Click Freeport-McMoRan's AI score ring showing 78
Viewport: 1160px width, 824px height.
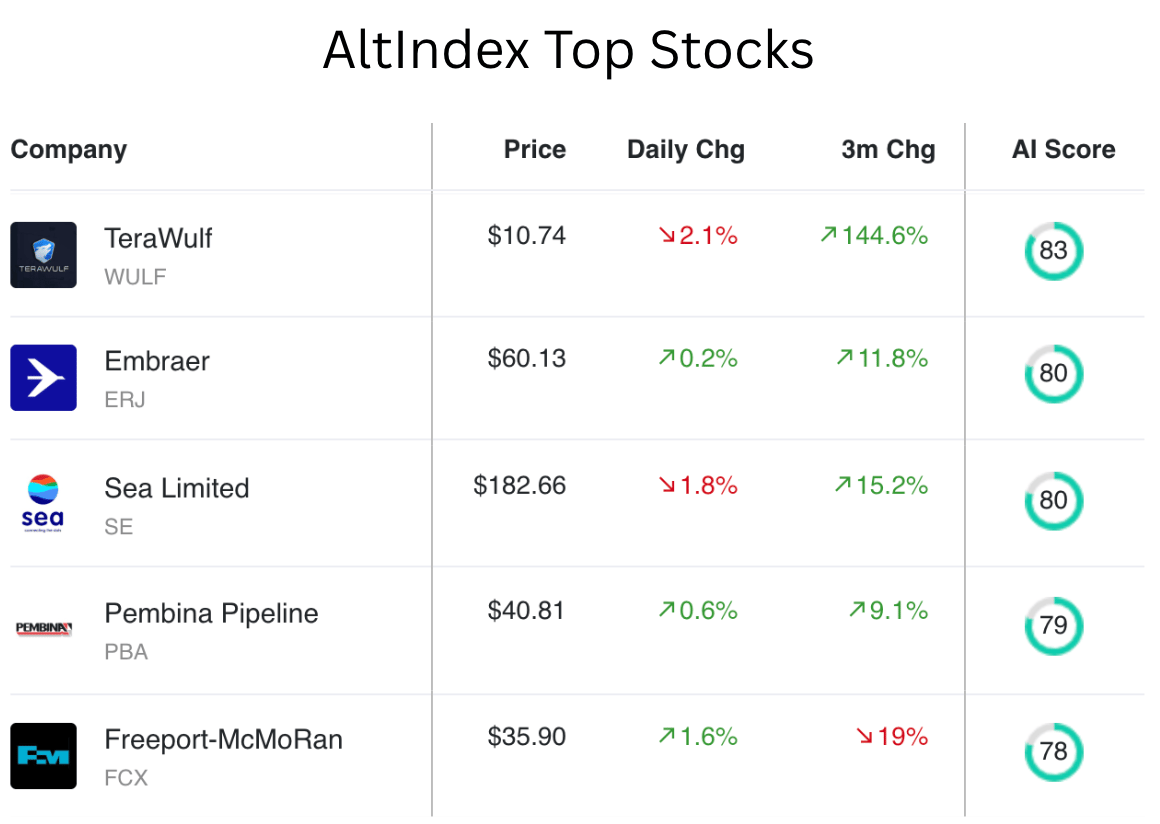coord(1053,752)
